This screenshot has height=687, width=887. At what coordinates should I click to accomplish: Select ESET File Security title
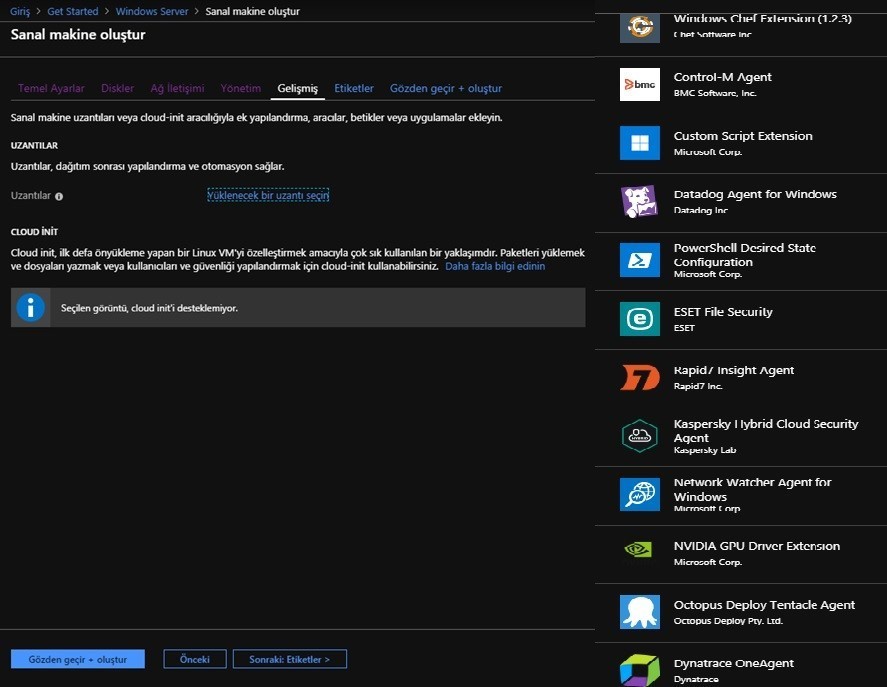[x=723, y=312]
